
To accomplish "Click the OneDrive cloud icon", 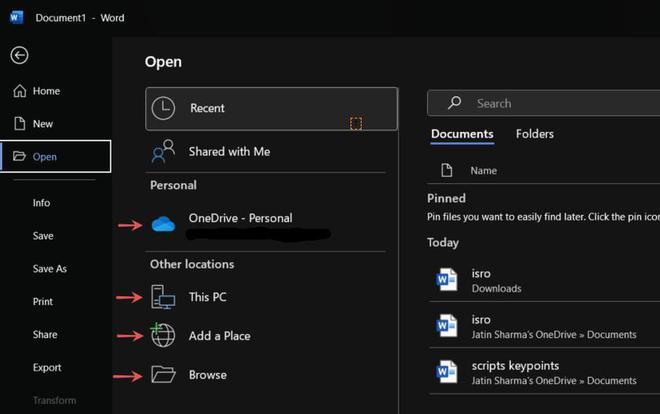I will pos(163,224).
